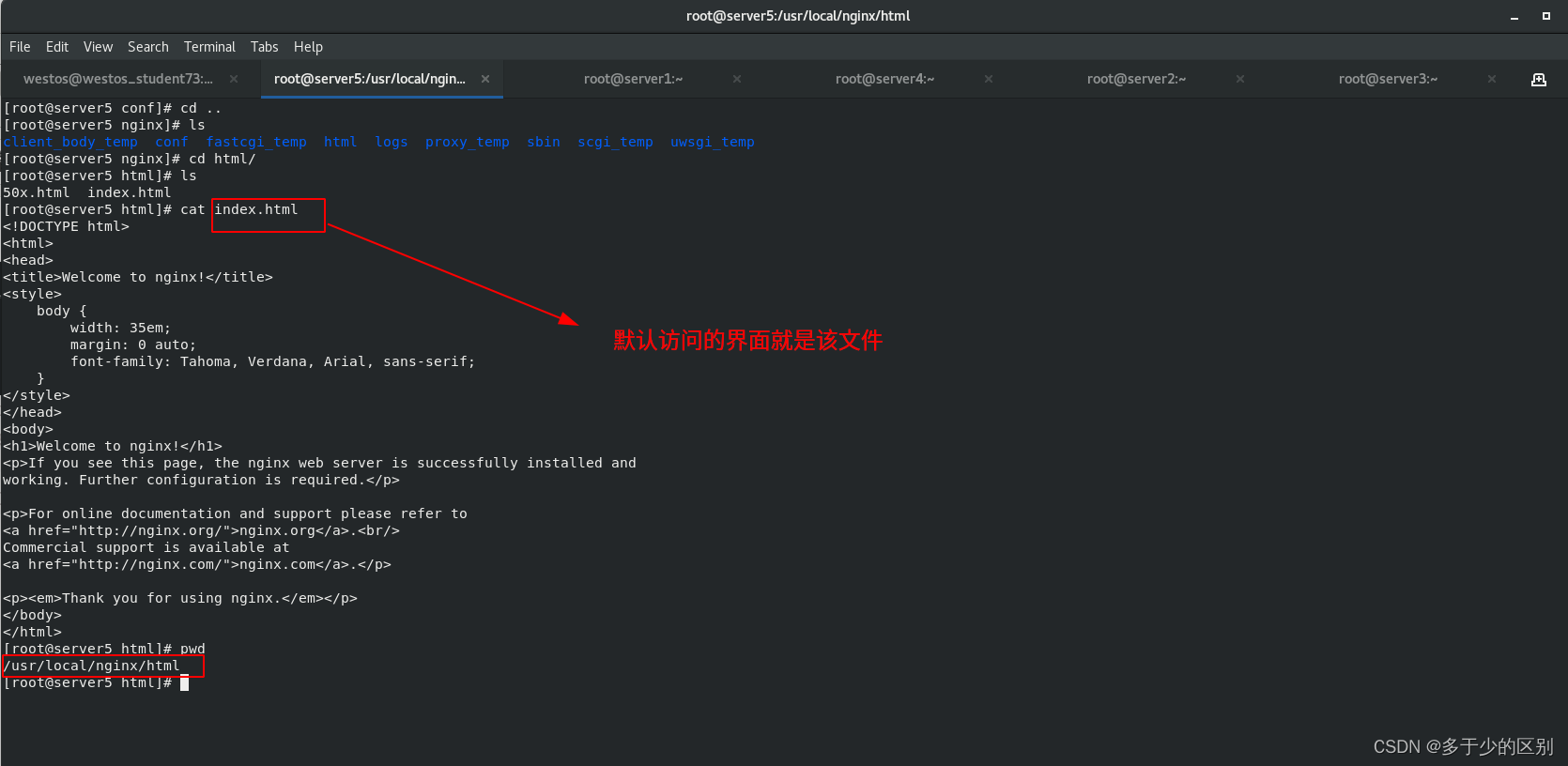1568x766 pixels.
Task: Click the logs directory name
Action: (x=392, y=142)
